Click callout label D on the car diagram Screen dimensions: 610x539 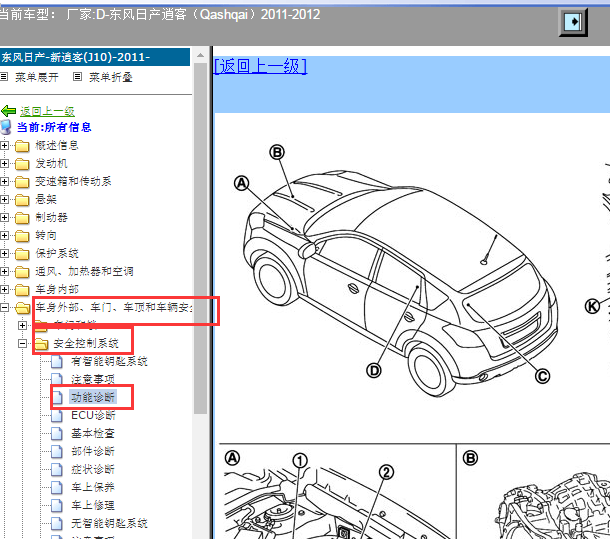click(374, 370)
